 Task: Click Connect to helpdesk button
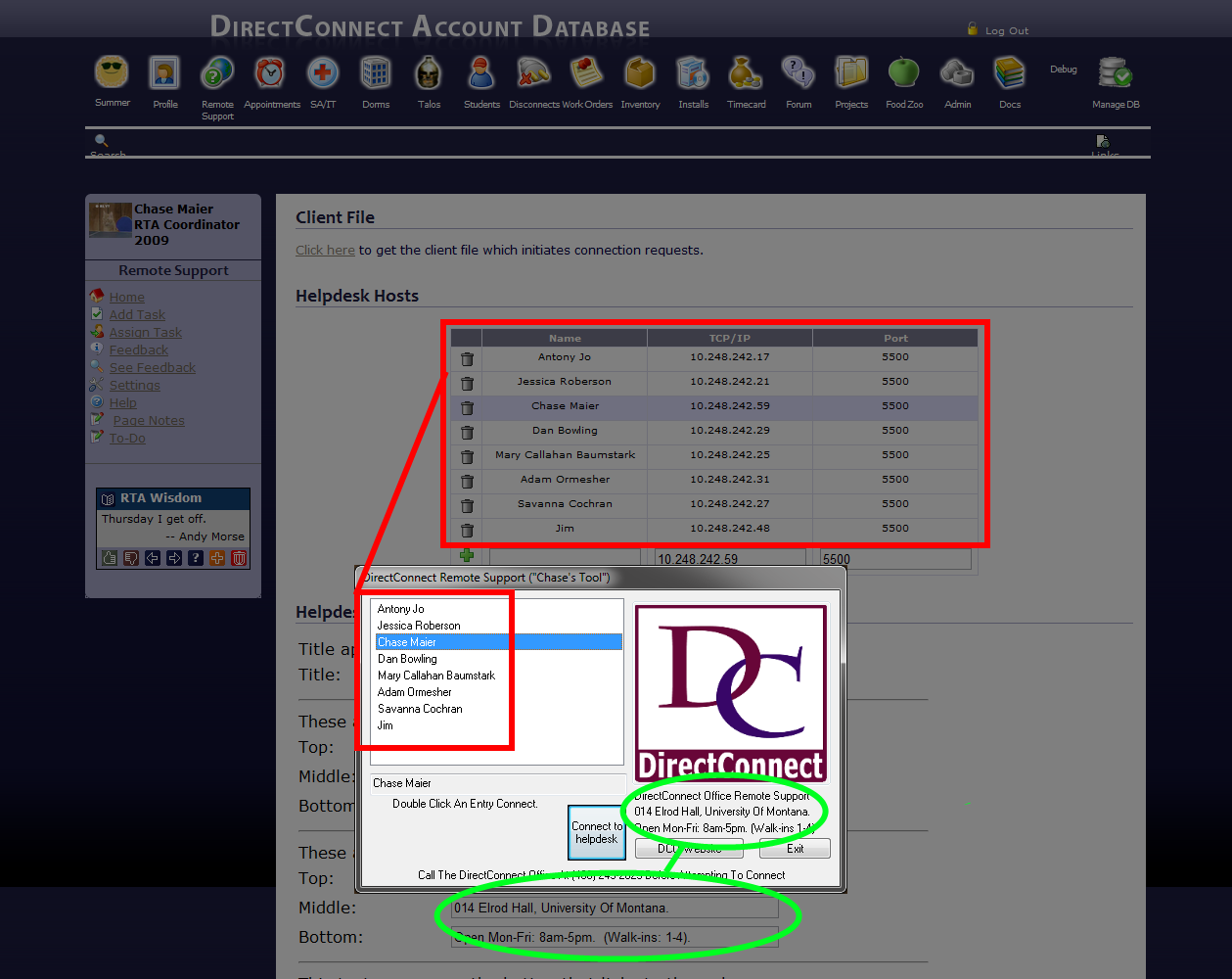point(597,832)
